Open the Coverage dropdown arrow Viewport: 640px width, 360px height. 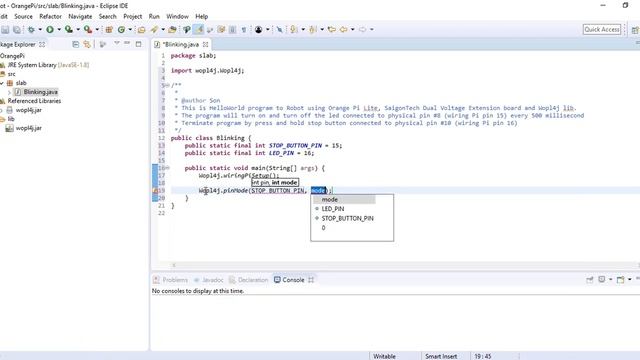click(78, 29)
